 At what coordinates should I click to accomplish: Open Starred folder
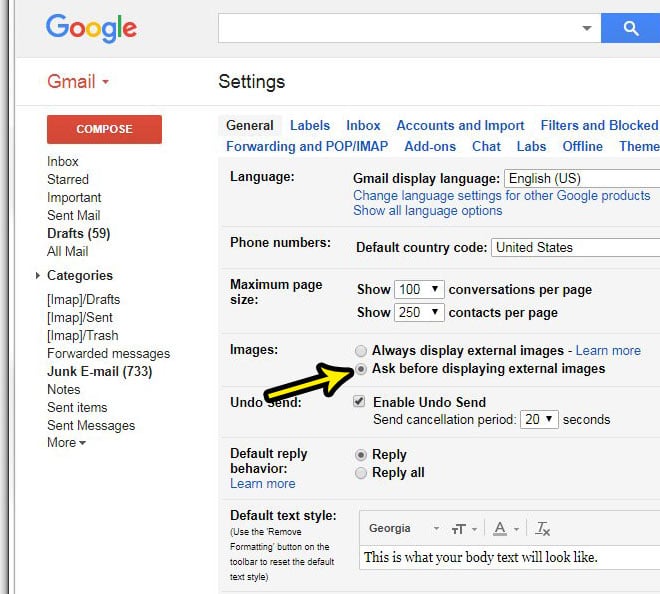(x=68, y=179)
